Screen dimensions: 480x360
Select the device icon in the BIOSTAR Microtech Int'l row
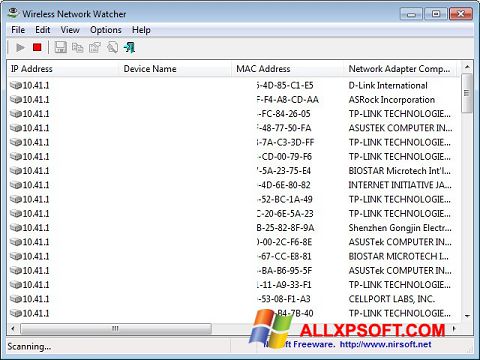point(16,171)
